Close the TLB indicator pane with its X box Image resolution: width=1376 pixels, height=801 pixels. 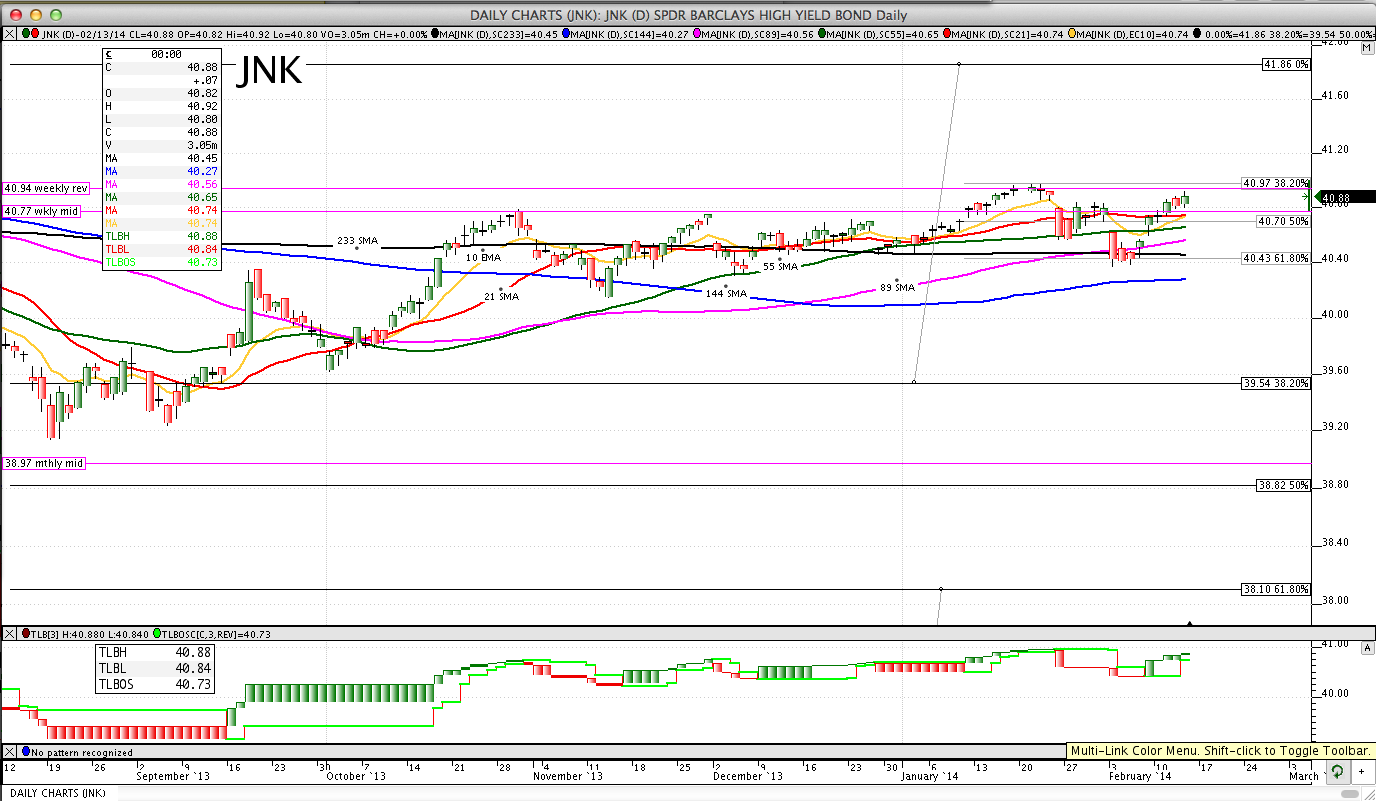10,634
